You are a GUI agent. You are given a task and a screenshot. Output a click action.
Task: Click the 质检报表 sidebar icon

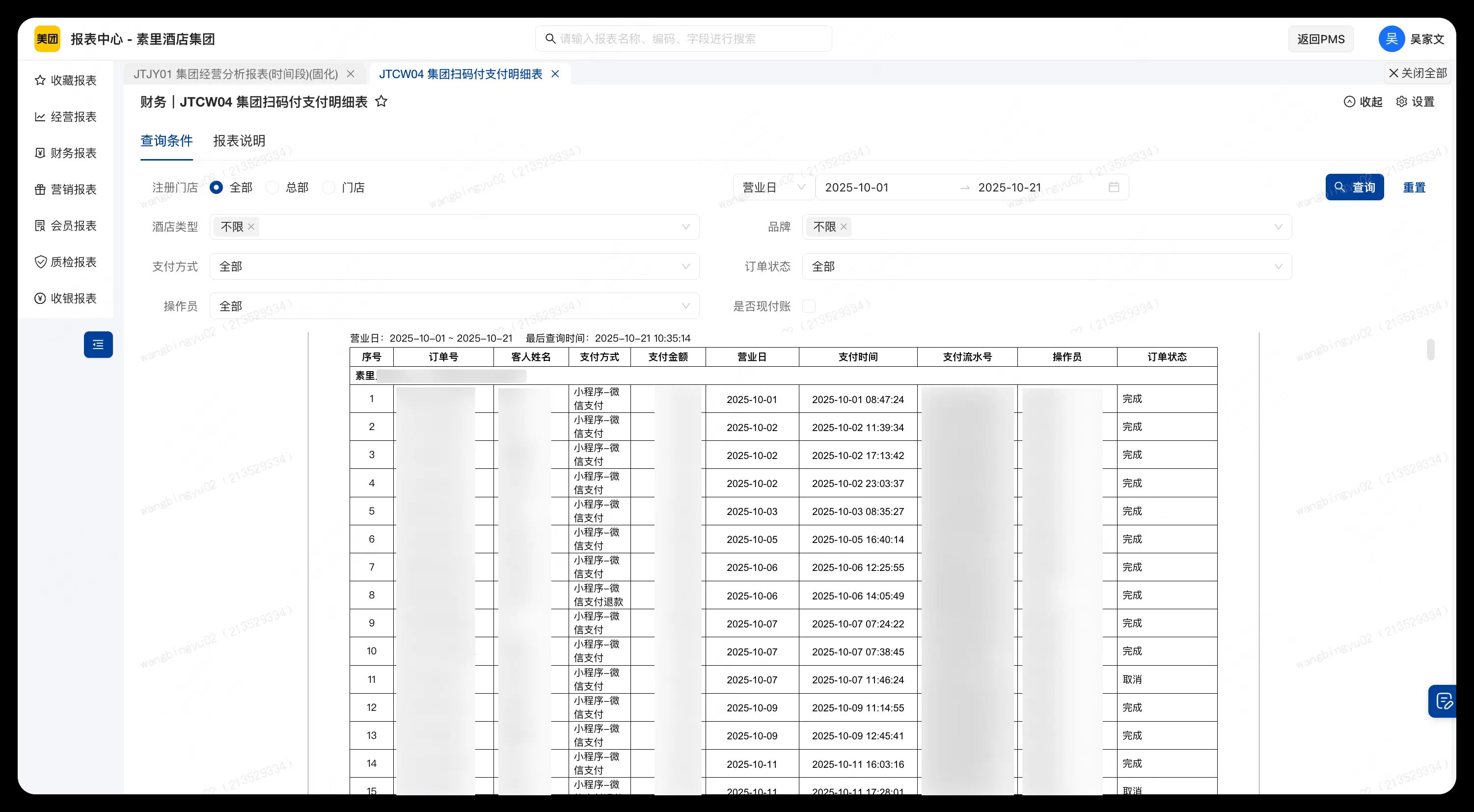[x=66, y=262]
